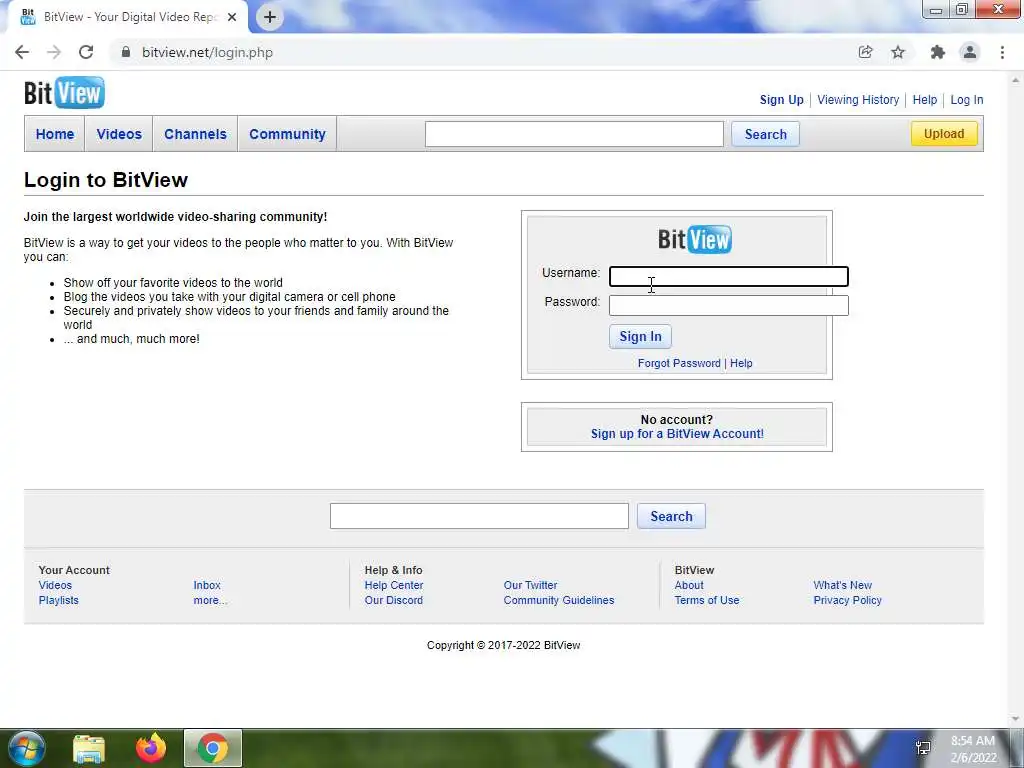
Task: Select the BitView browser tab
Action: coord(127,17)
